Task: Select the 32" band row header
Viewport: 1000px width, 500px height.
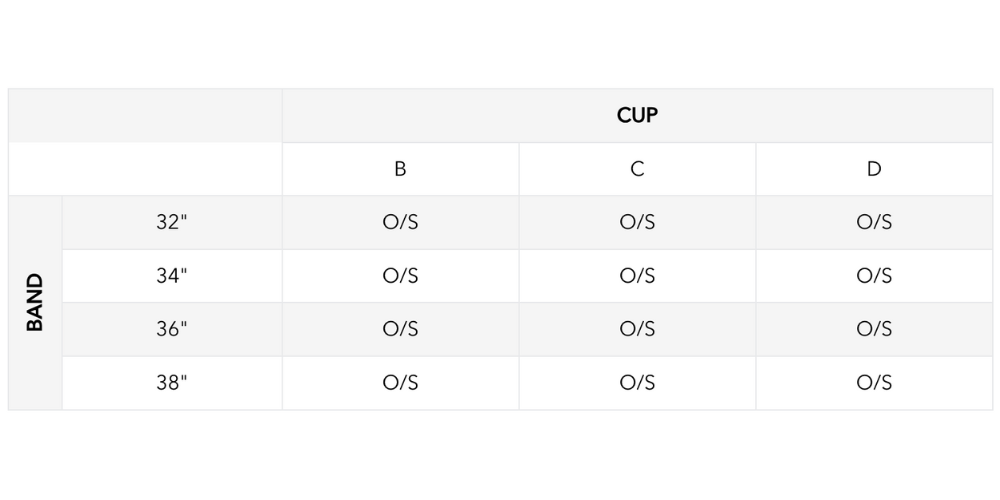Action: [172, 222]
